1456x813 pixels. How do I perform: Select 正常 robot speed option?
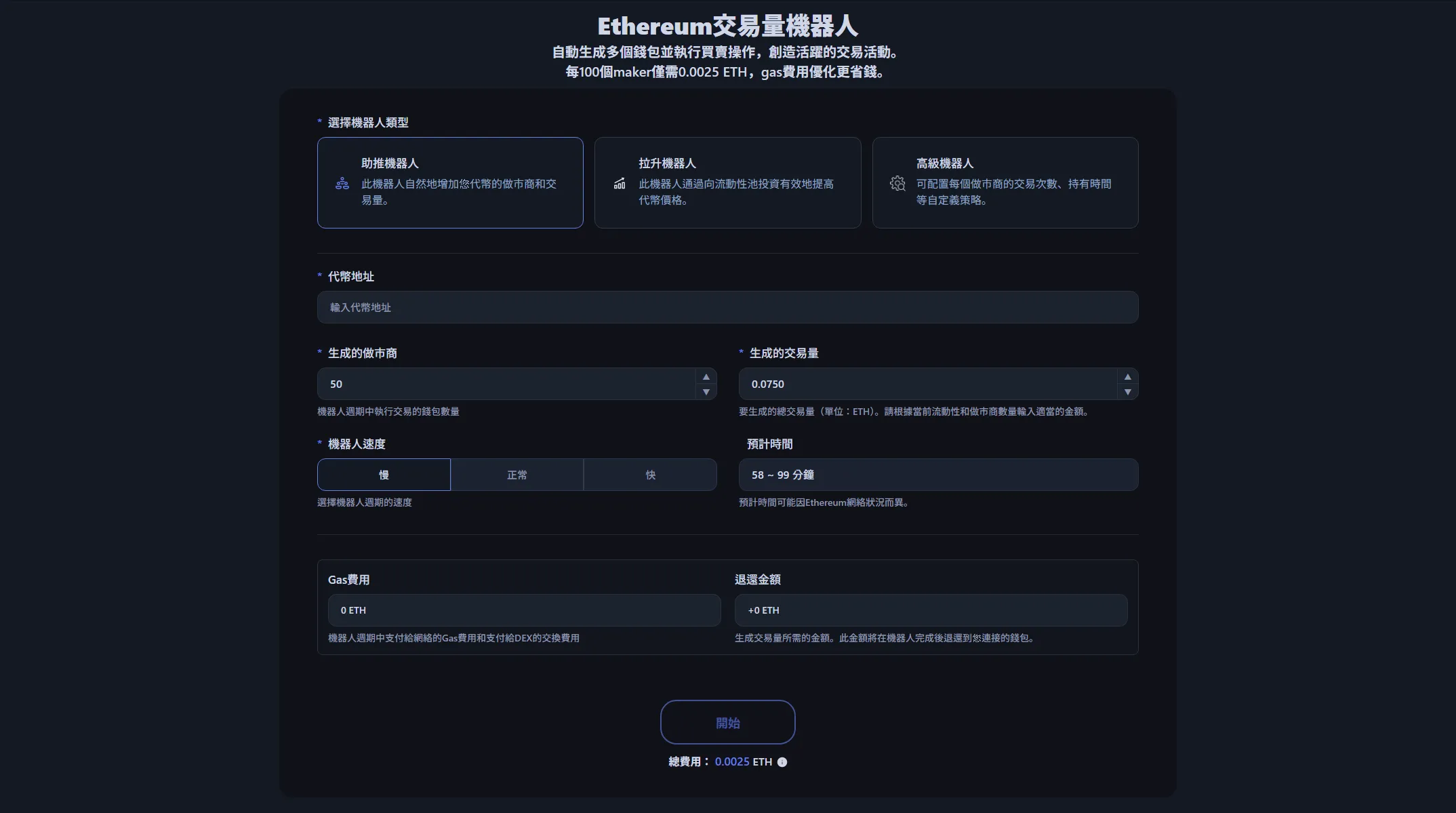point(517,475)
